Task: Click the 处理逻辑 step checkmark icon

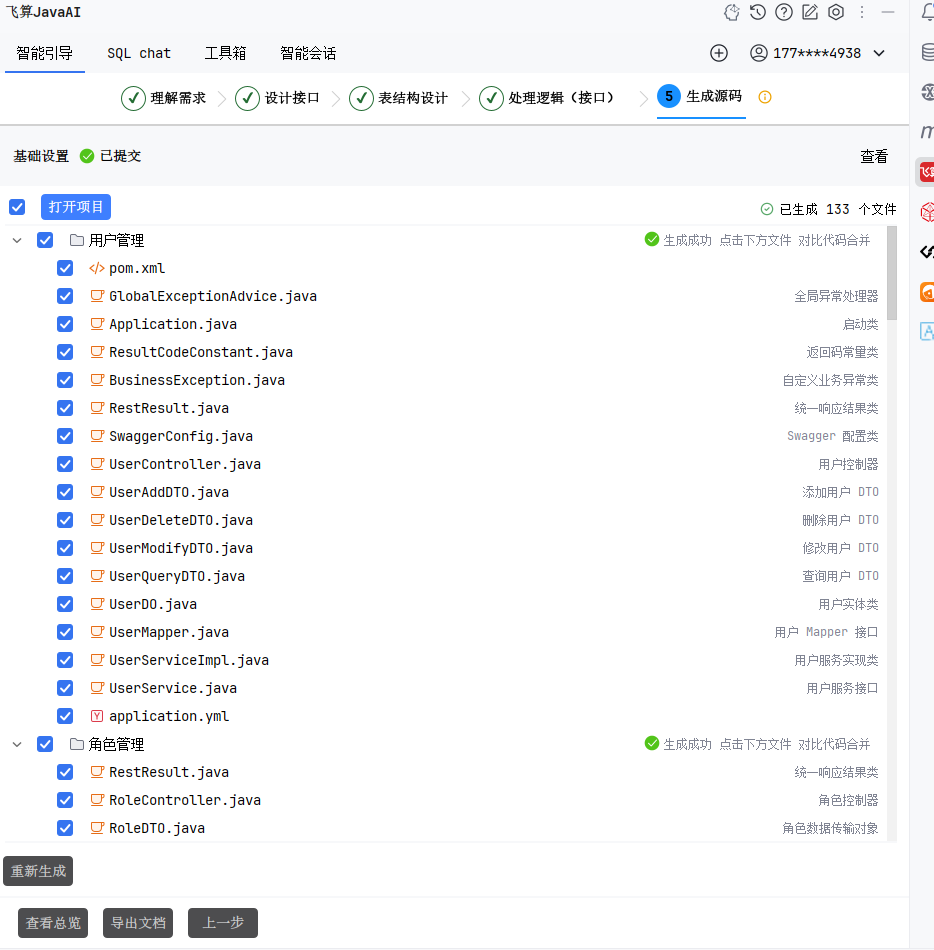Action: pyautogui.click(x=491, y=98)
